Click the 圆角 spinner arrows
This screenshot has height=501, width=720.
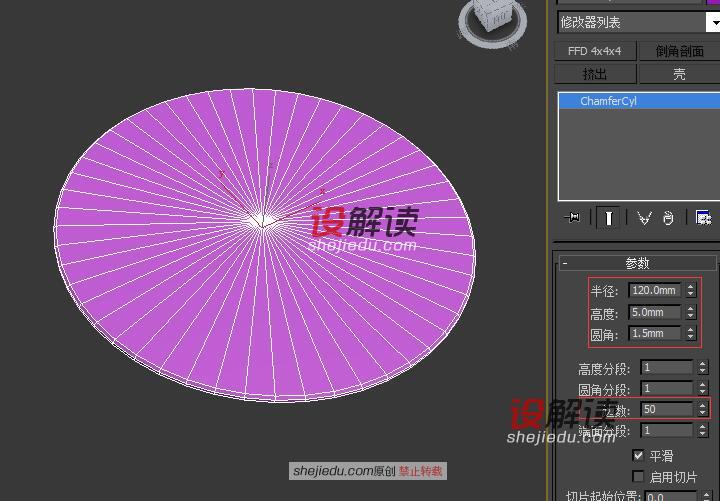tap(691, 333)
